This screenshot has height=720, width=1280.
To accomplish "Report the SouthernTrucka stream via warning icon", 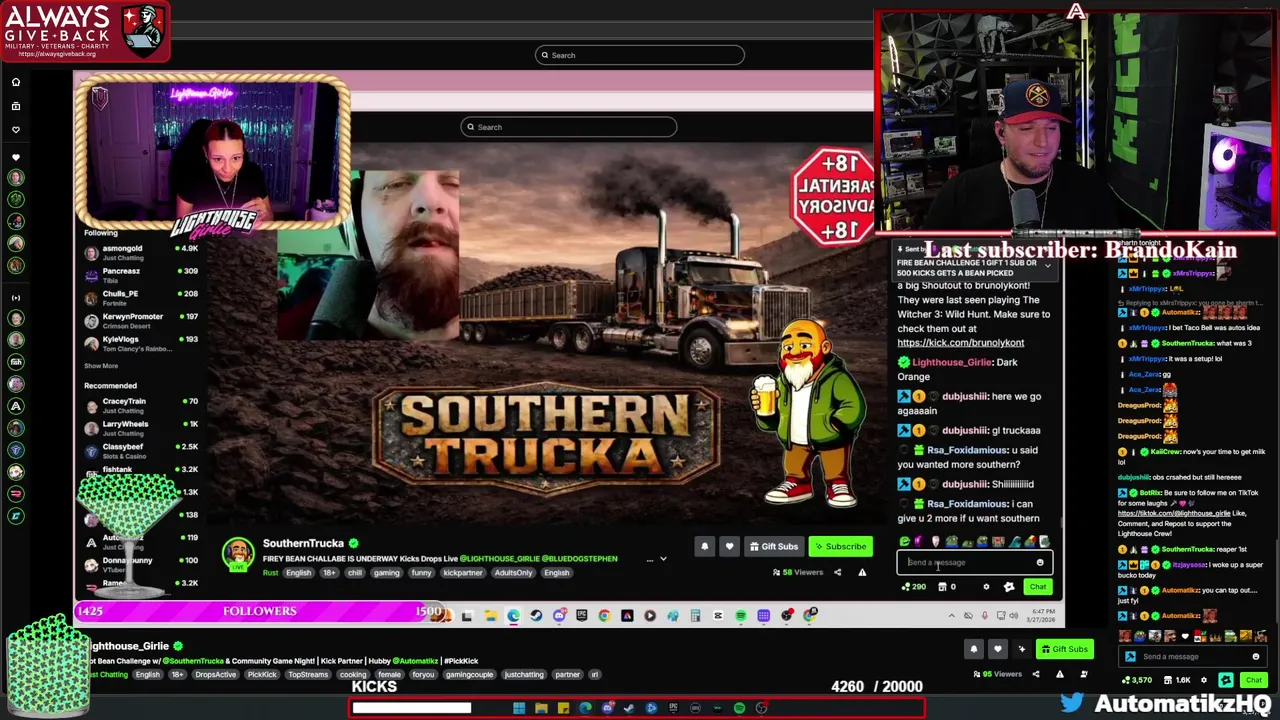I will (x=861, y=572).
